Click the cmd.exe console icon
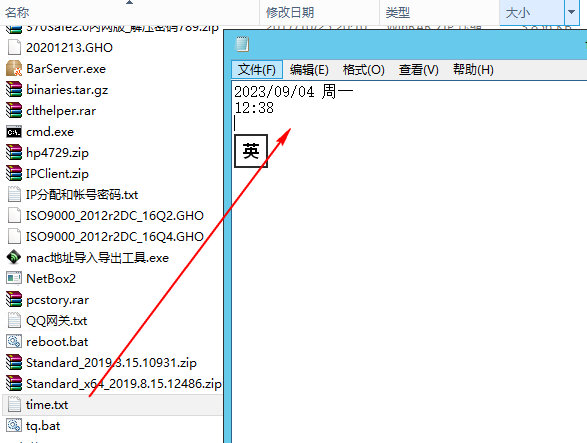 click(x=14, y=132)
